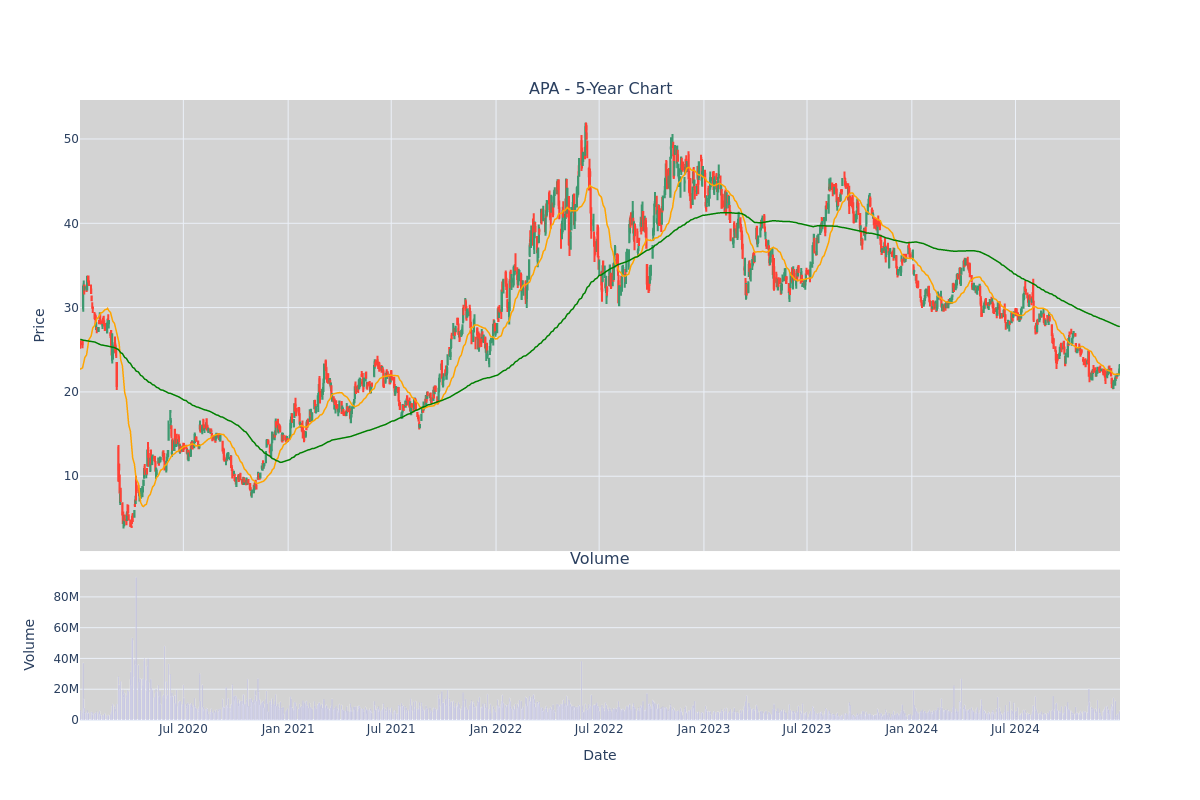This screenshot has width=1200, height=800.
Task: Click the volume axis tick '40M'
Action: [66, 658]
